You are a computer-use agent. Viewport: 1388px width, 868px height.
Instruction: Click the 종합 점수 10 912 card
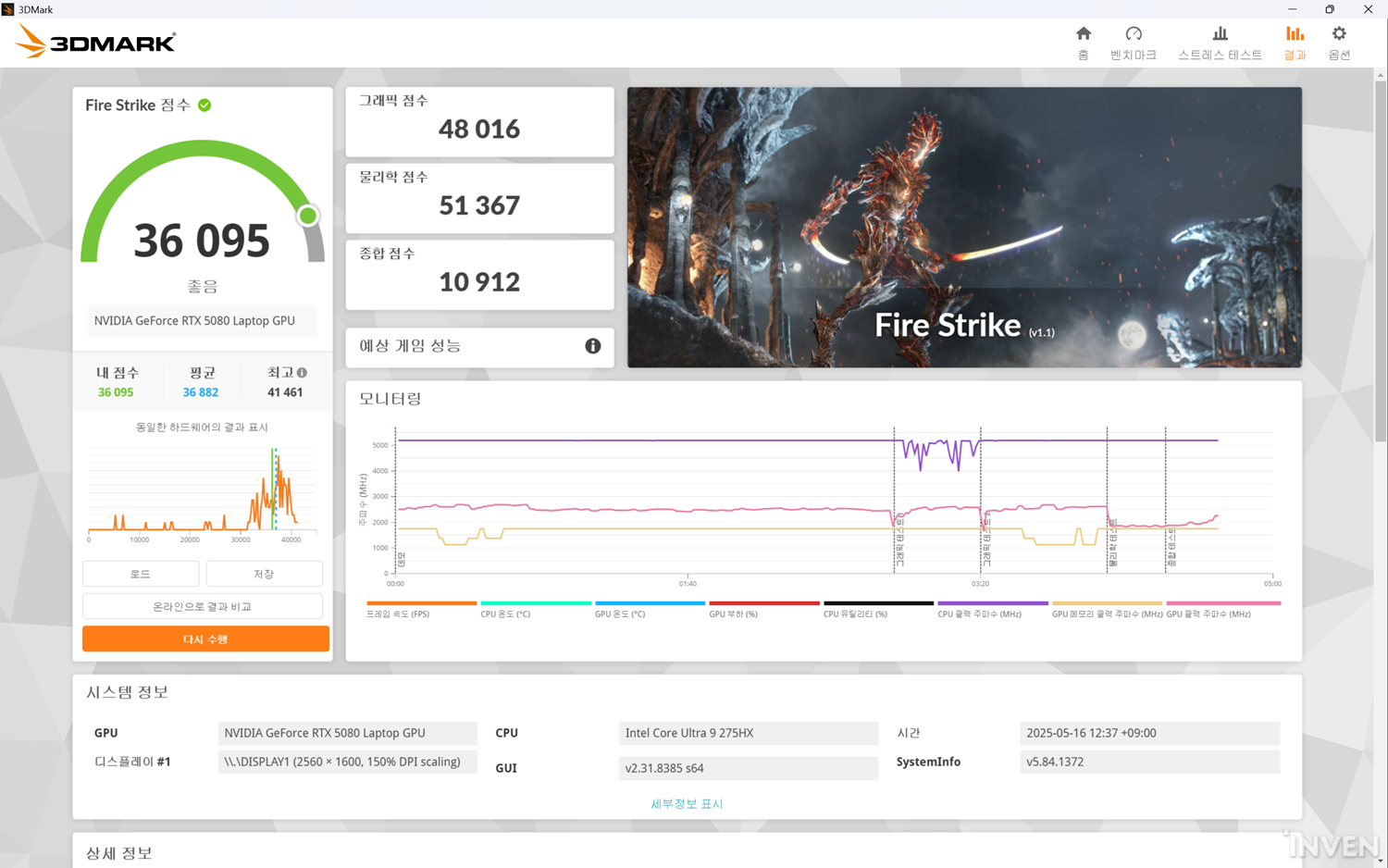click(x=479, y=275)
